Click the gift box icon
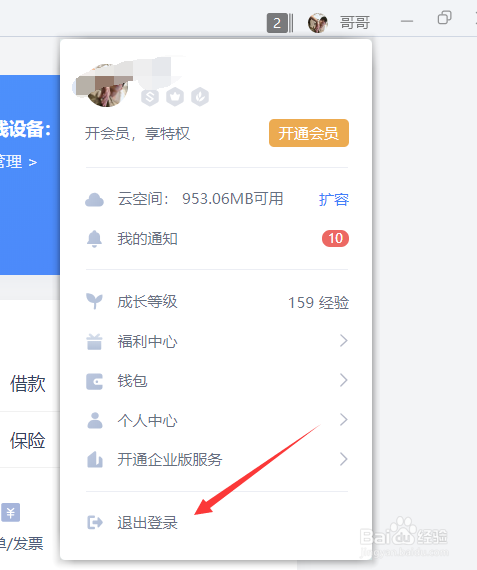The height and width of the screenshot is (570, 477). [94, 342]
